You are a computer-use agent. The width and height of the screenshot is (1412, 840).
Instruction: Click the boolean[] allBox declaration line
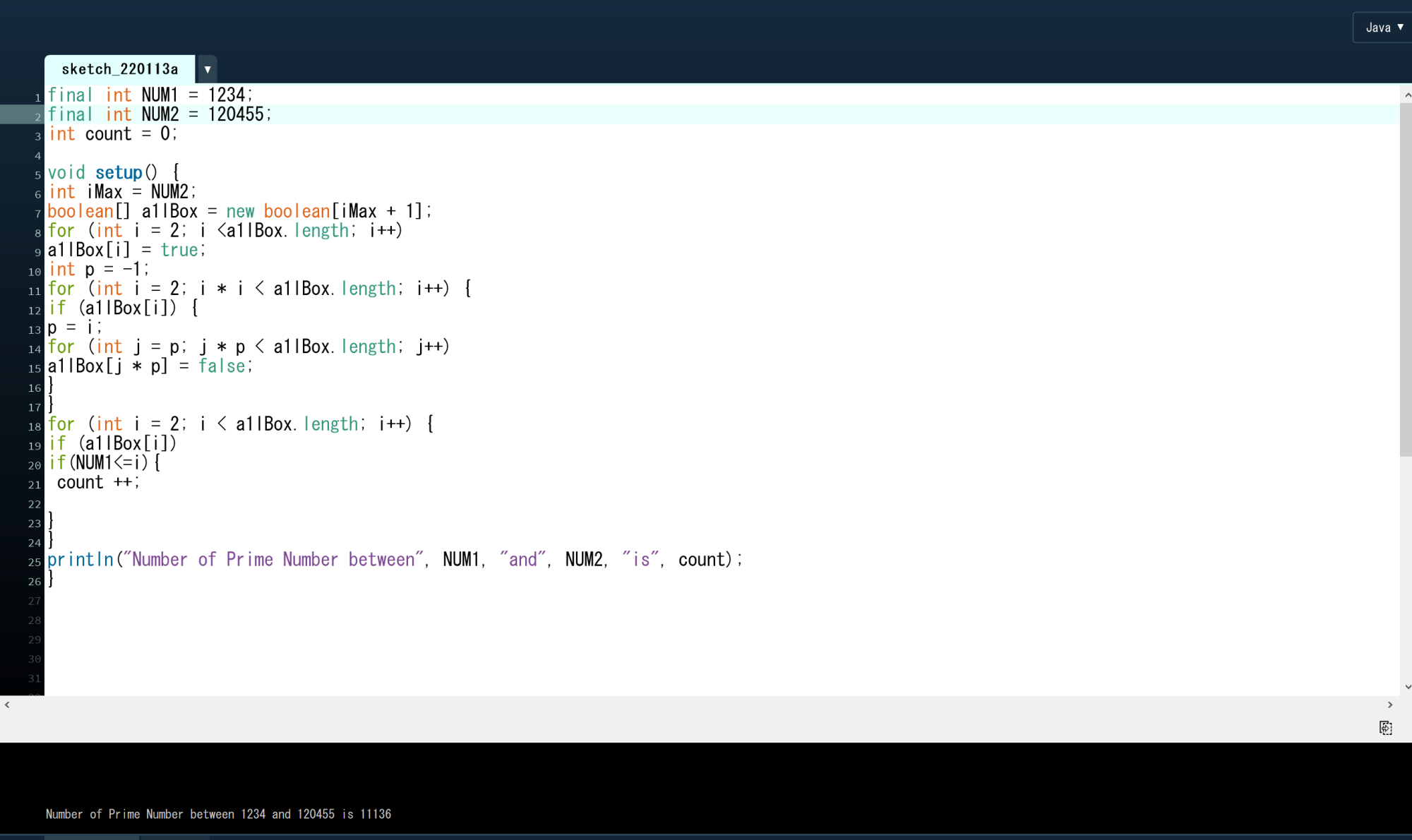(239, 211)
